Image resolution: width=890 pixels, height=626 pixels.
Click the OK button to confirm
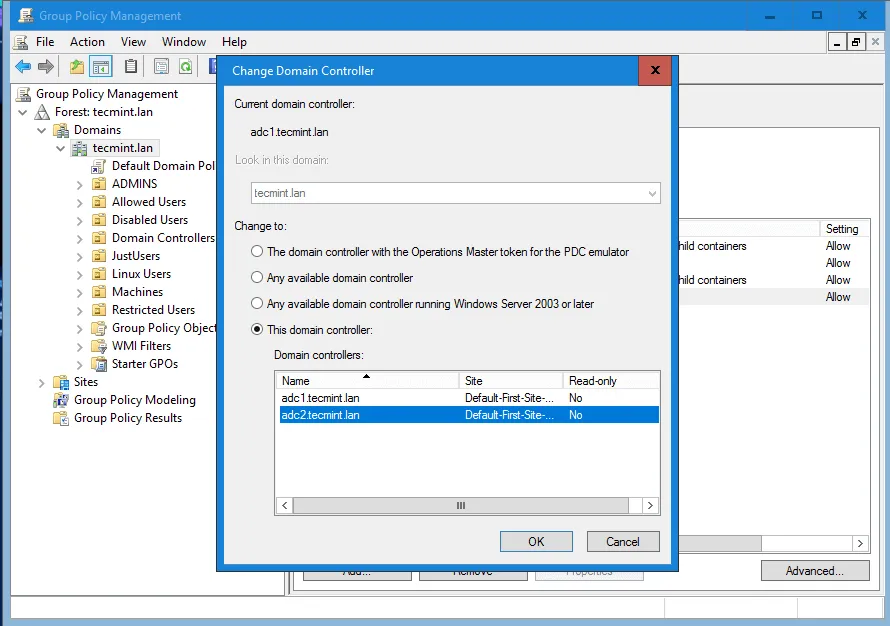(536, 541)
